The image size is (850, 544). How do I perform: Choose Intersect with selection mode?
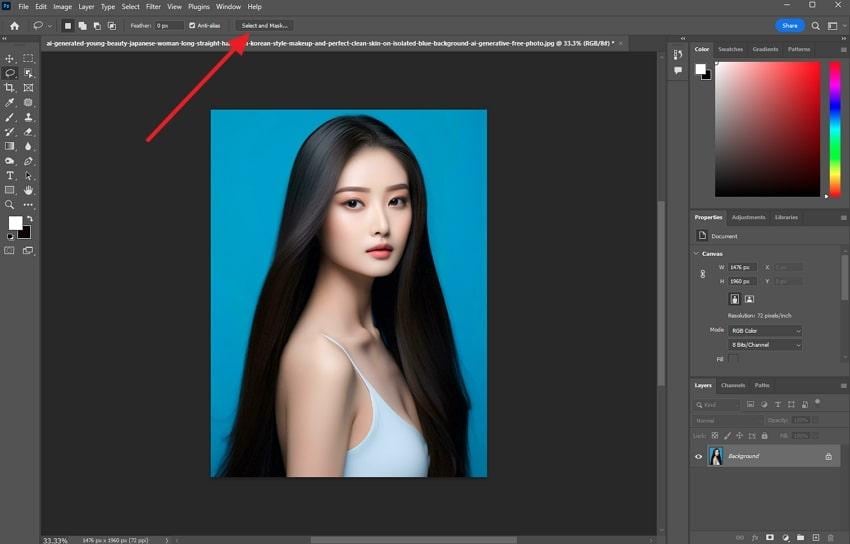coord(112,25)
